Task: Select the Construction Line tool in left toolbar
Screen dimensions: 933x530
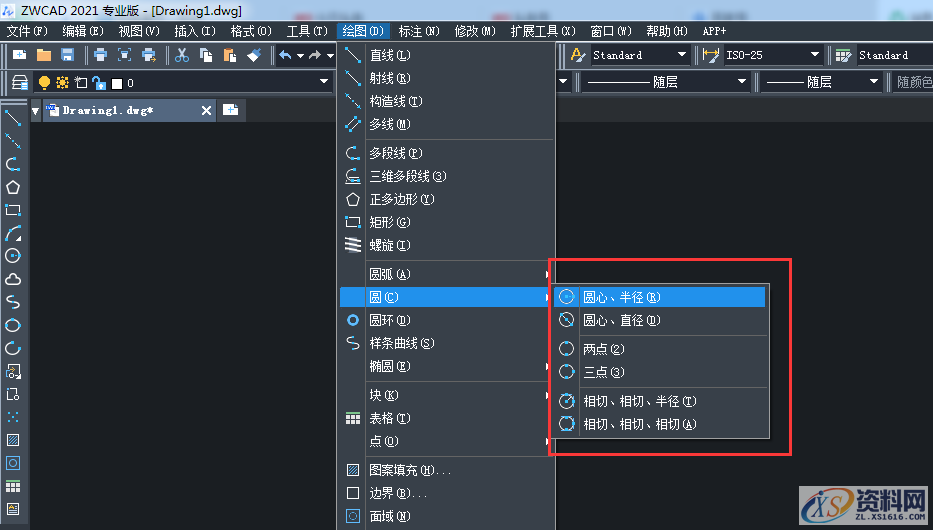Action: [13, 141]
